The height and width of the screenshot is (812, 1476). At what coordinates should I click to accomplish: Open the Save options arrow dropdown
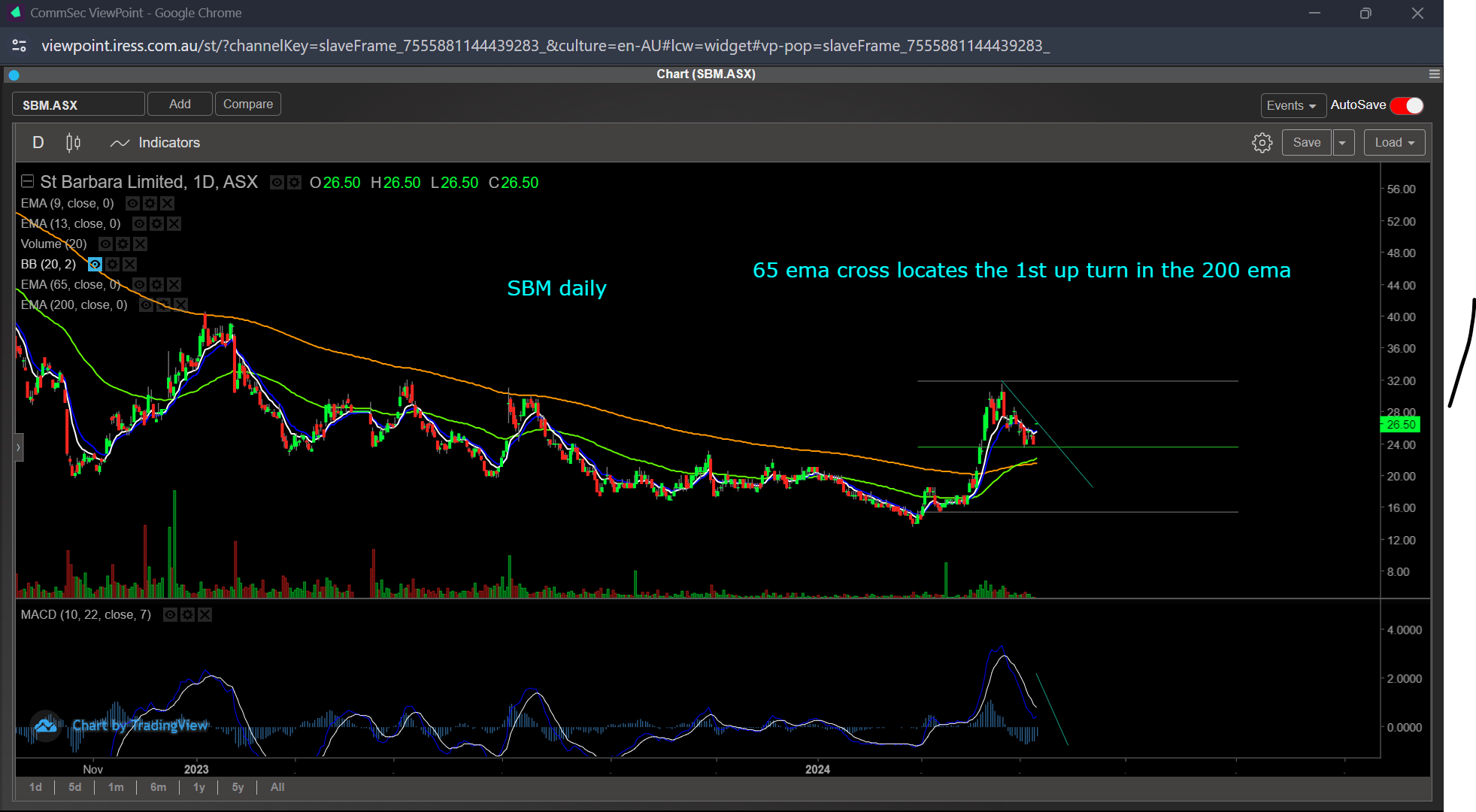tap(1343, 143)
